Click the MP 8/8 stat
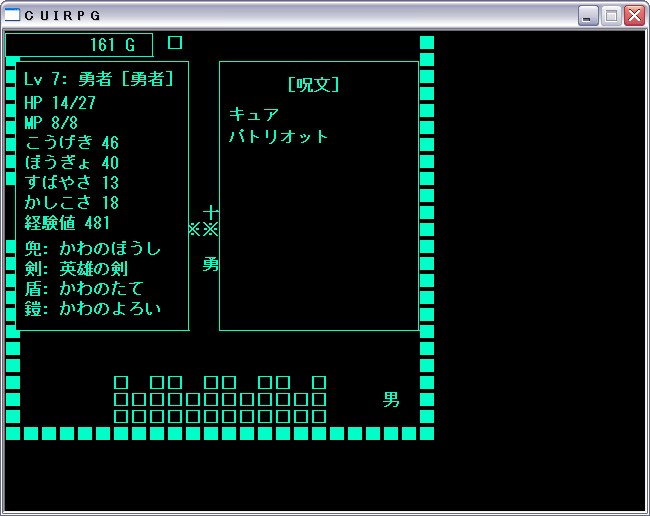The height and width of the screenshot is (516, 650). click(51, 122)
